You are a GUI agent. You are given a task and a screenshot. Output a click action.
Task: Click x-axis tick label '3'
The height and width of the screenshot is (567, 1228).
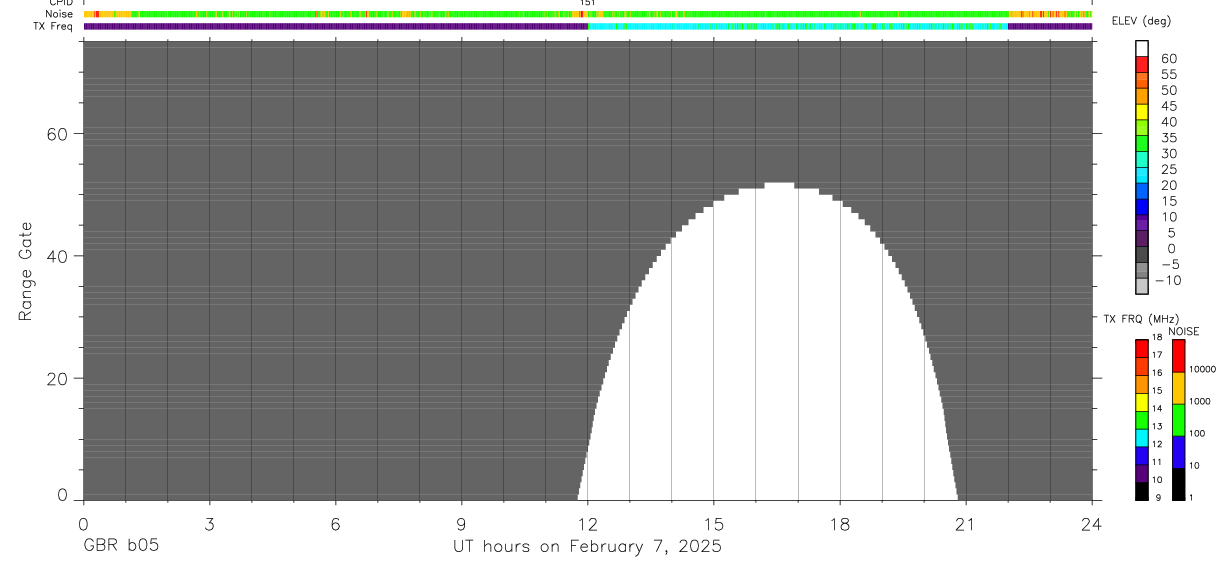tap(209, 524)
